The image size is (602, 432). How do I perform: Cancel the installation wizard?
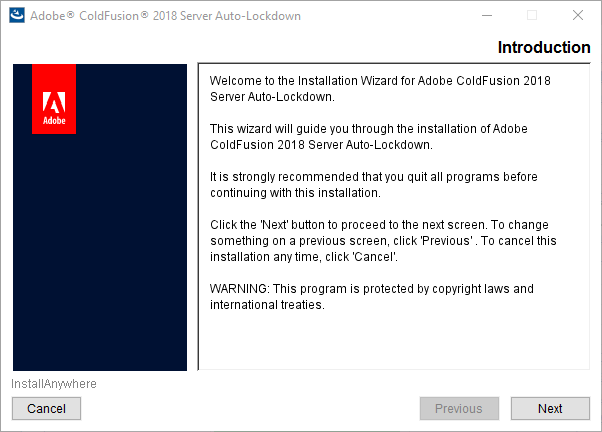point(46,409)
